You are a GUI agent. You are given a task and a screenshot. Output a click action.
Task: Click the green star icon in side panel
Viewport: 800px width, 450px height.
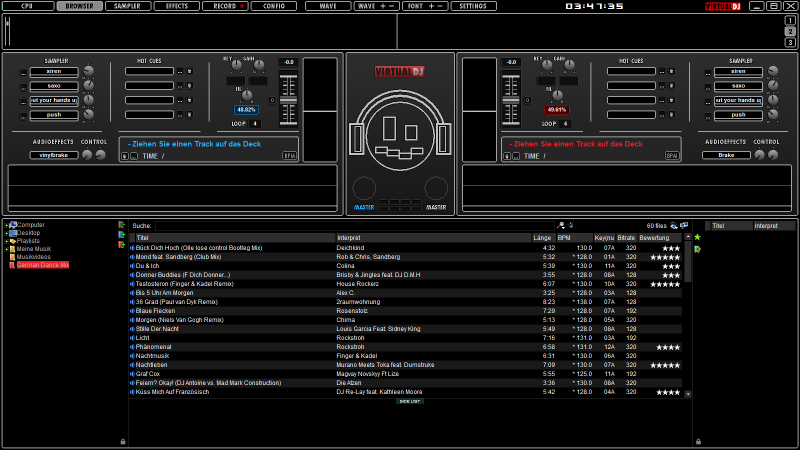(x=697, y=237)
